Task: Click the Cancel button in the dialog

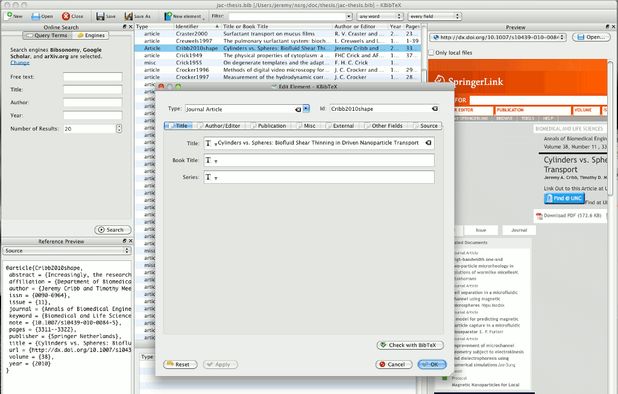Action: point(394,364)
